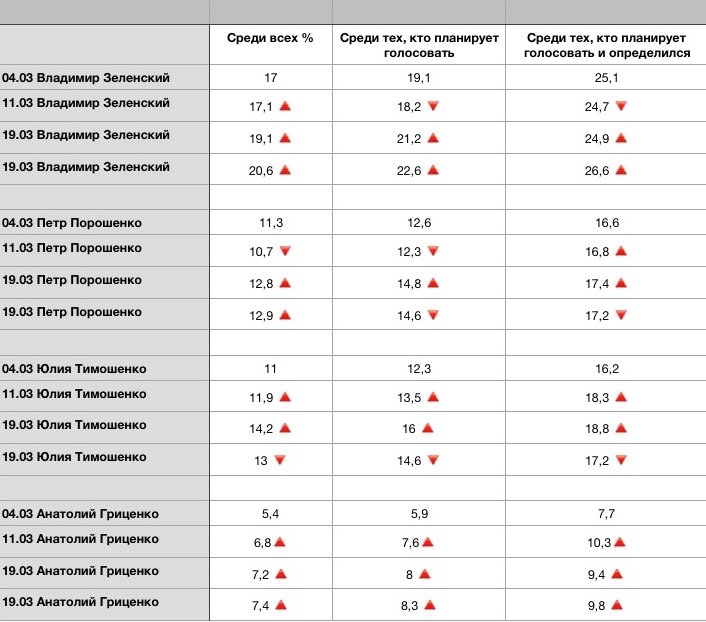The image size is (706, 622).
Task: Click the up triangle next to 18,3
Action: point(620,397)
